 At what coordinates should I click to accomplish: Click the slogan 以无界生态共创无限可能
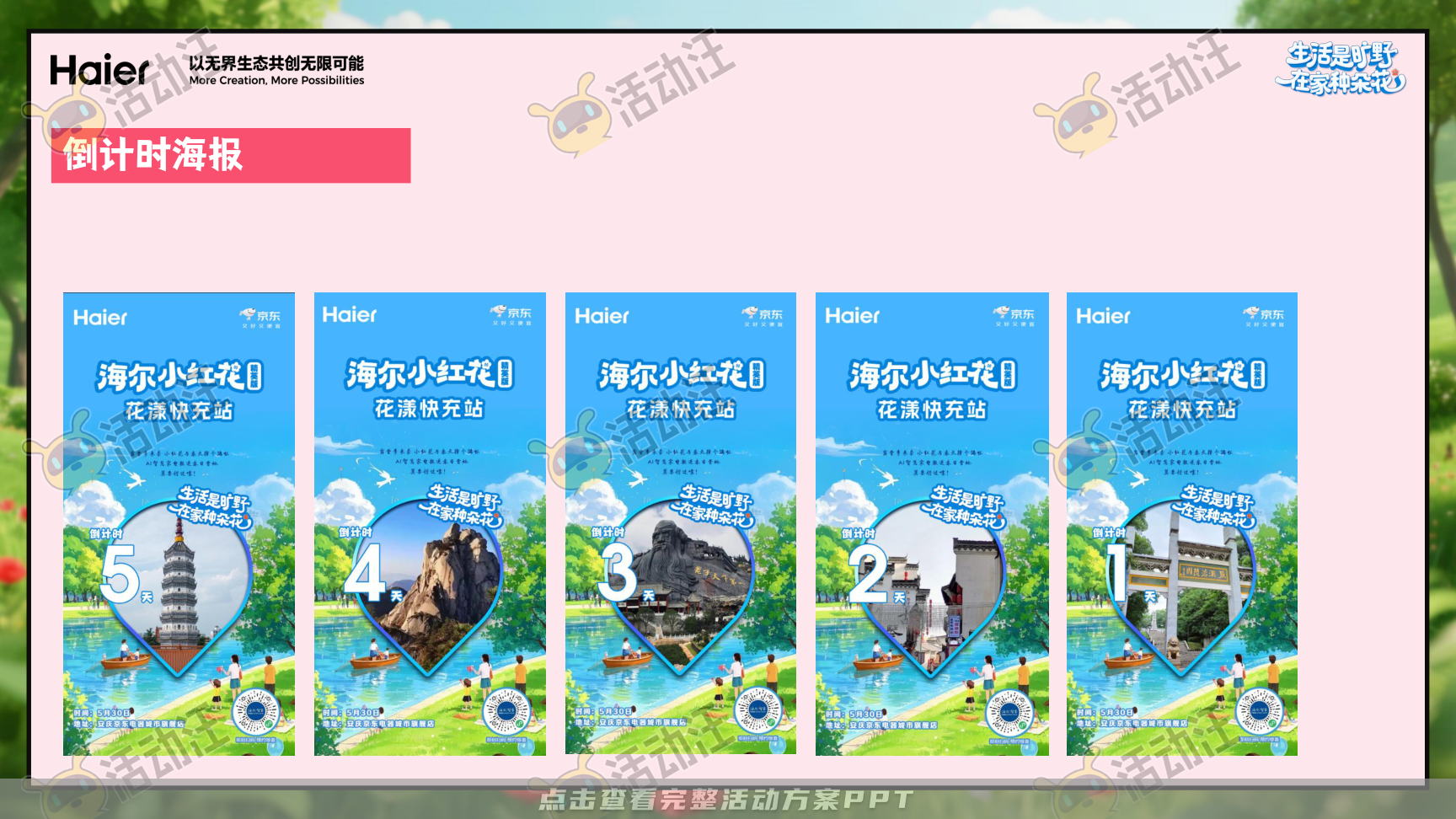[276, 63]
